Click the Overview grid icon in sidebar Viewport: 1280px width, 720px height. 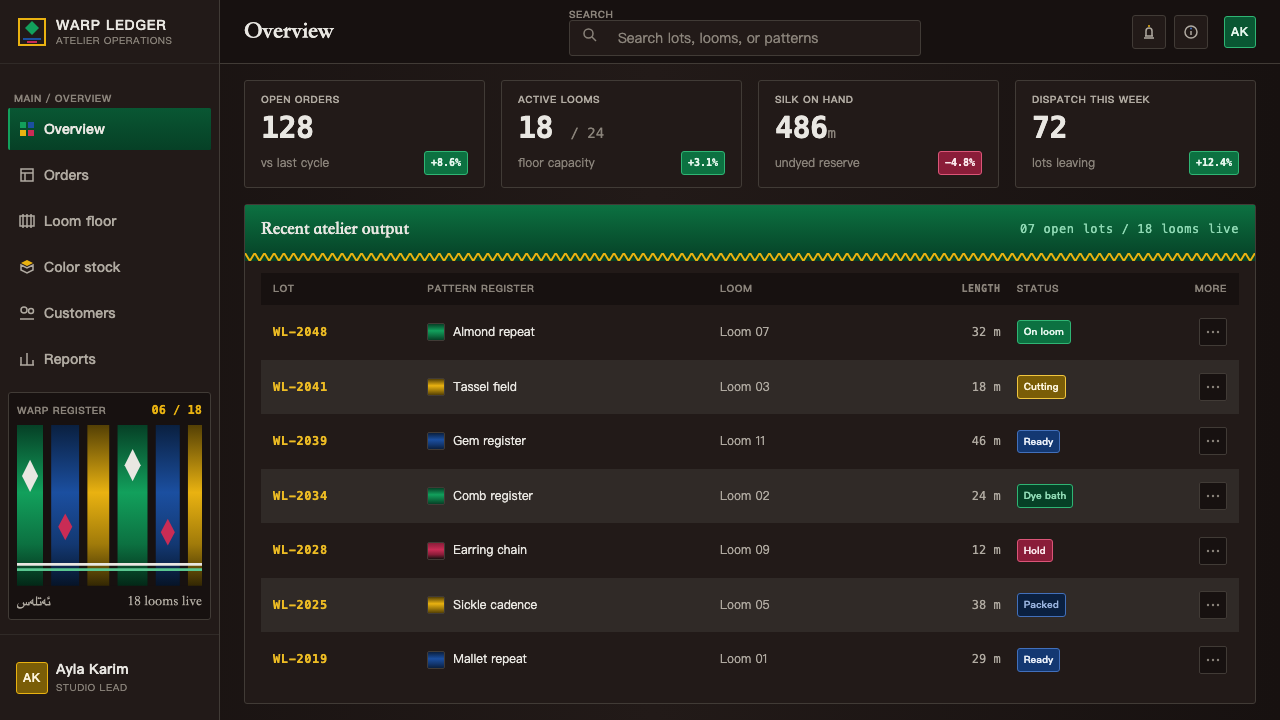click(x=27, y=129)
